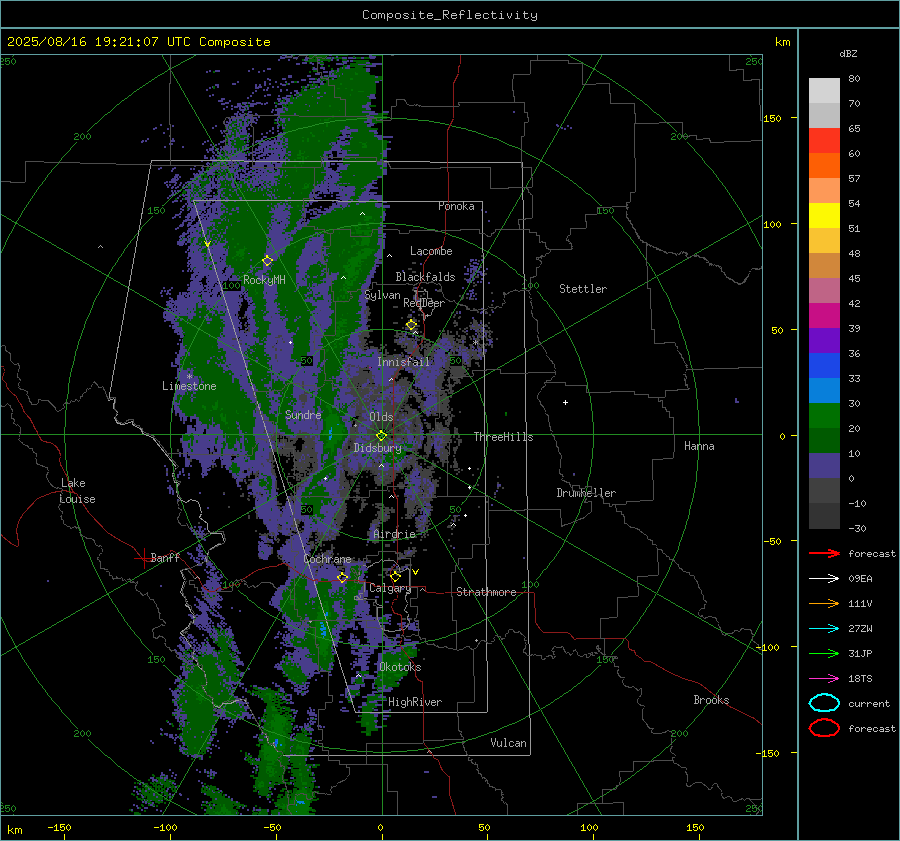Click the red swatch below 65 dBZ

pyautogui.click(x=824, y=141)
